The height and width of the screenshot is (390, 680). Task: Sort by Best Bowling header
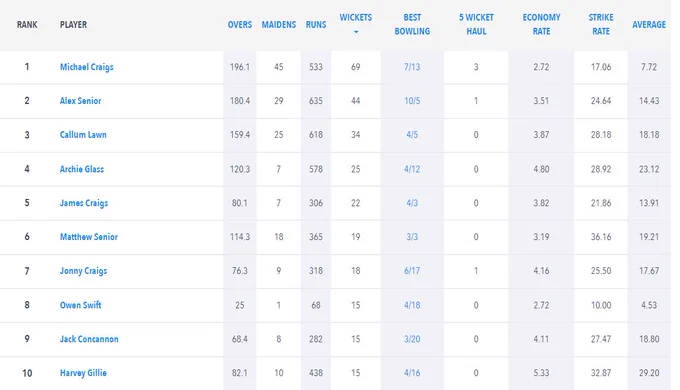[x=412, y=24]
